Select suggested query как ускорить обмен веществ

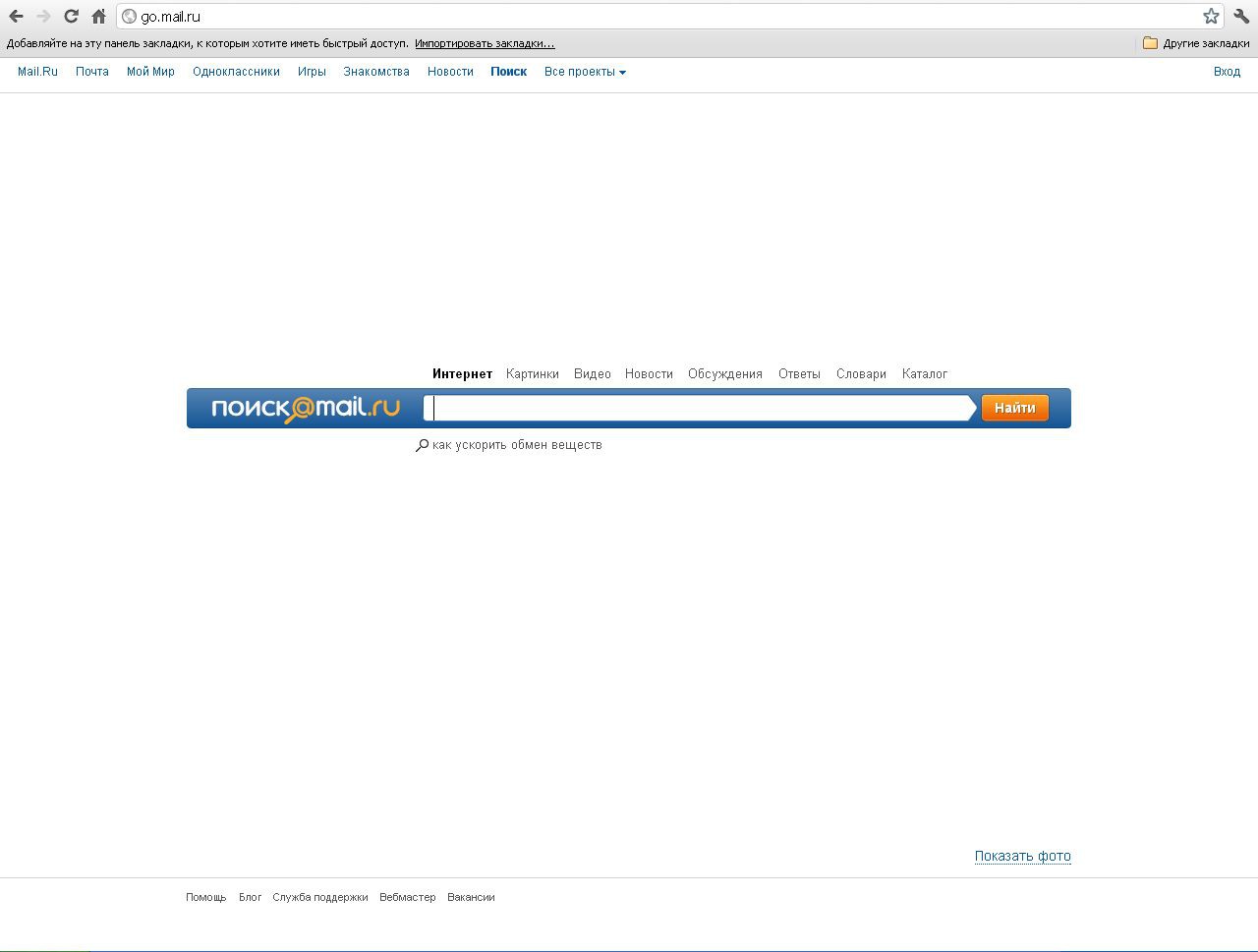coord(516,445)
